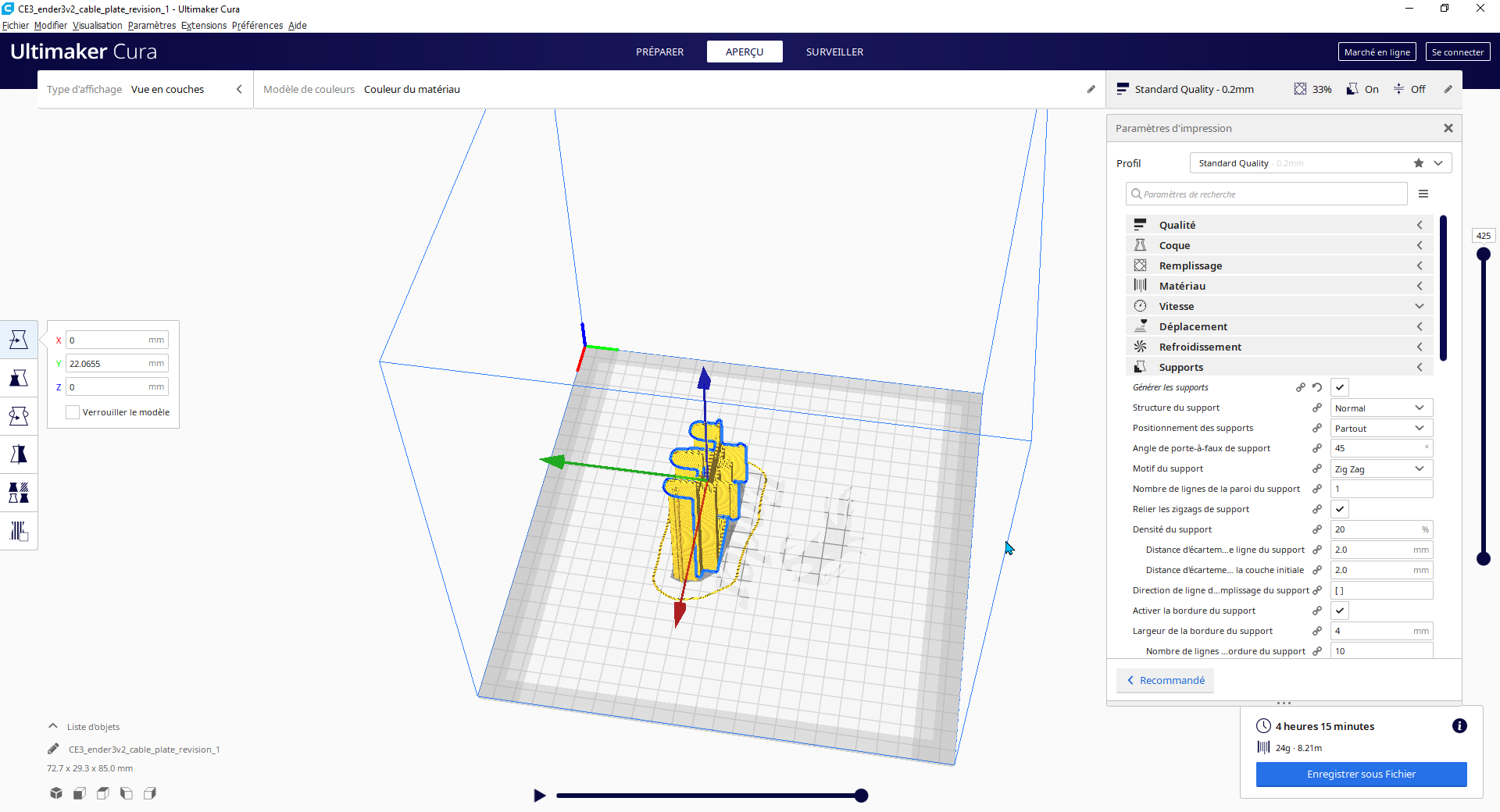Close the Paramètres d'impression panel

tap(1448, 128)
